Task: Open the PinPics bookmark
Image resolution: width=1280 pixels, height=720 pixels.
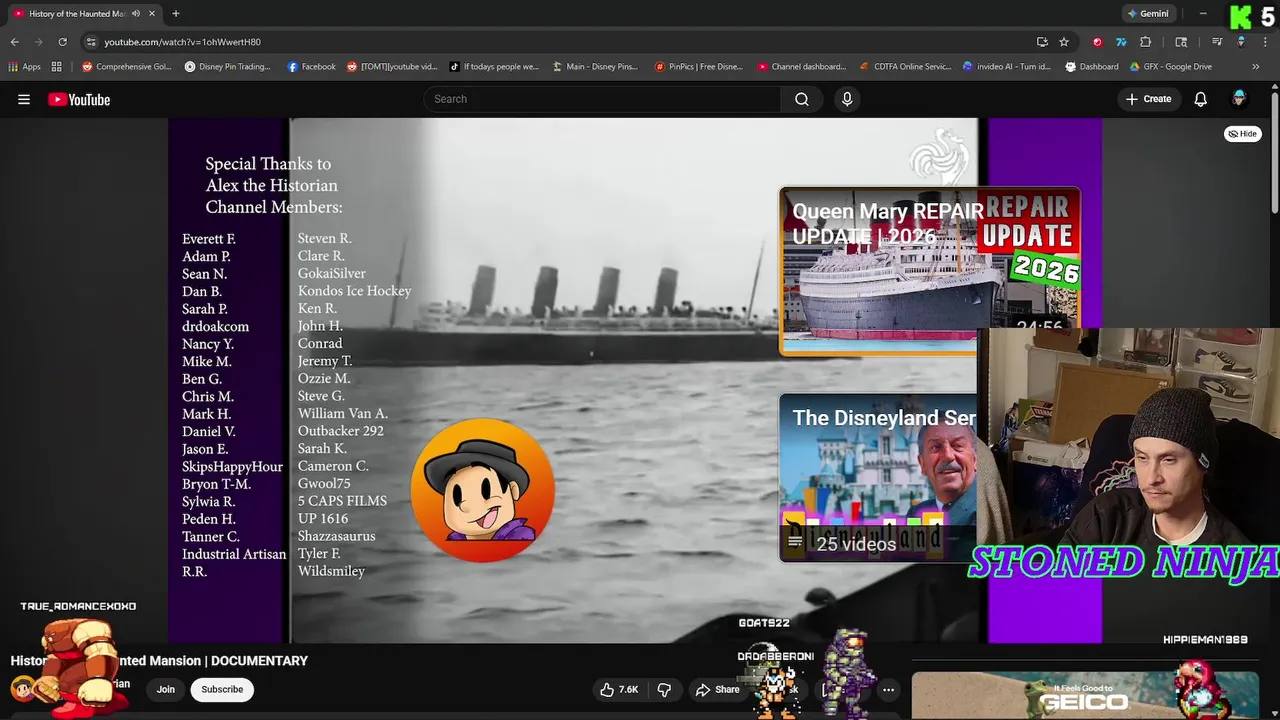Action: (699, 67)
